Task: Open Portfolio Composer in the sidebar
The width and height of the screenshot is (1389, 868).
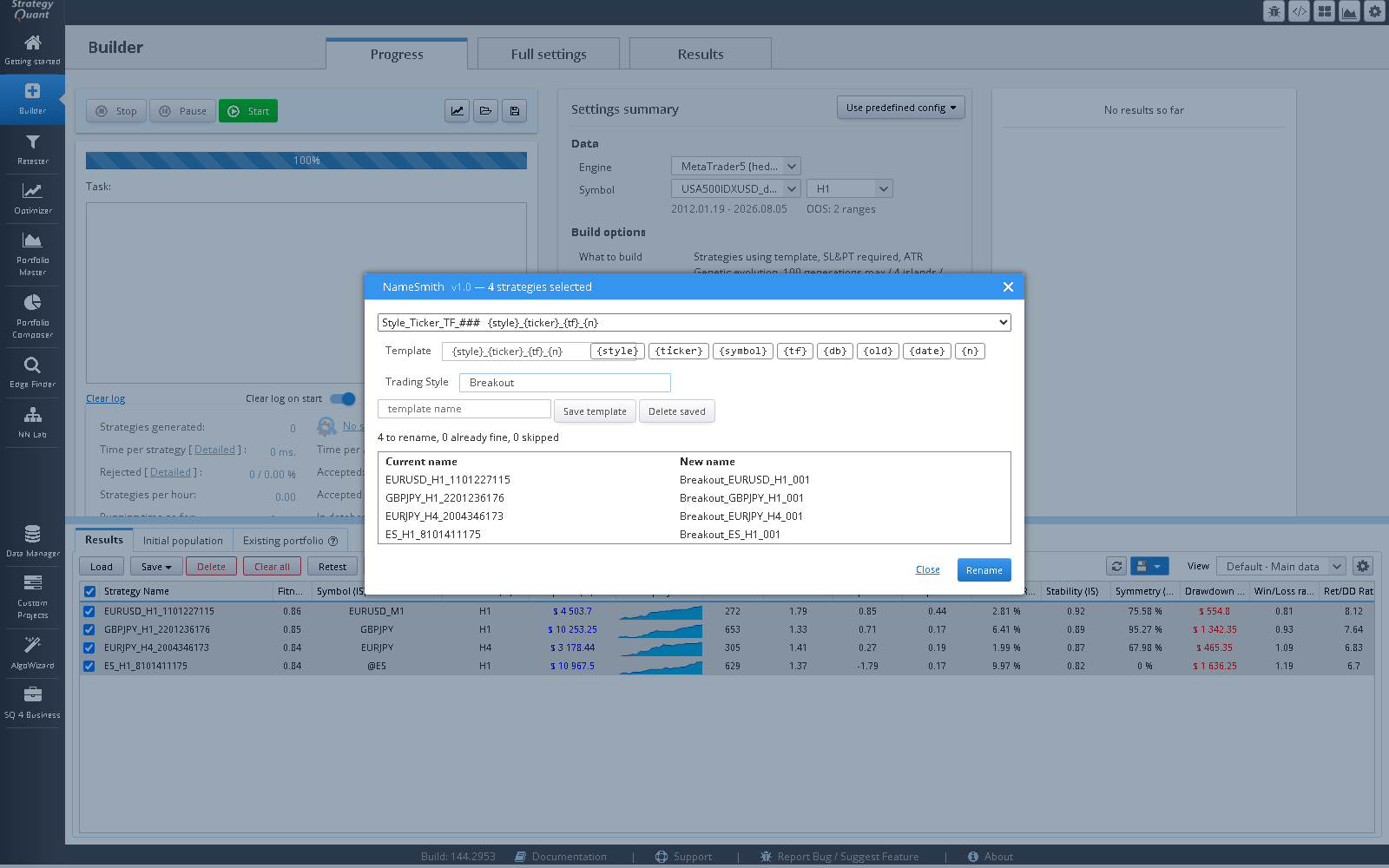Action: point(32,317)
